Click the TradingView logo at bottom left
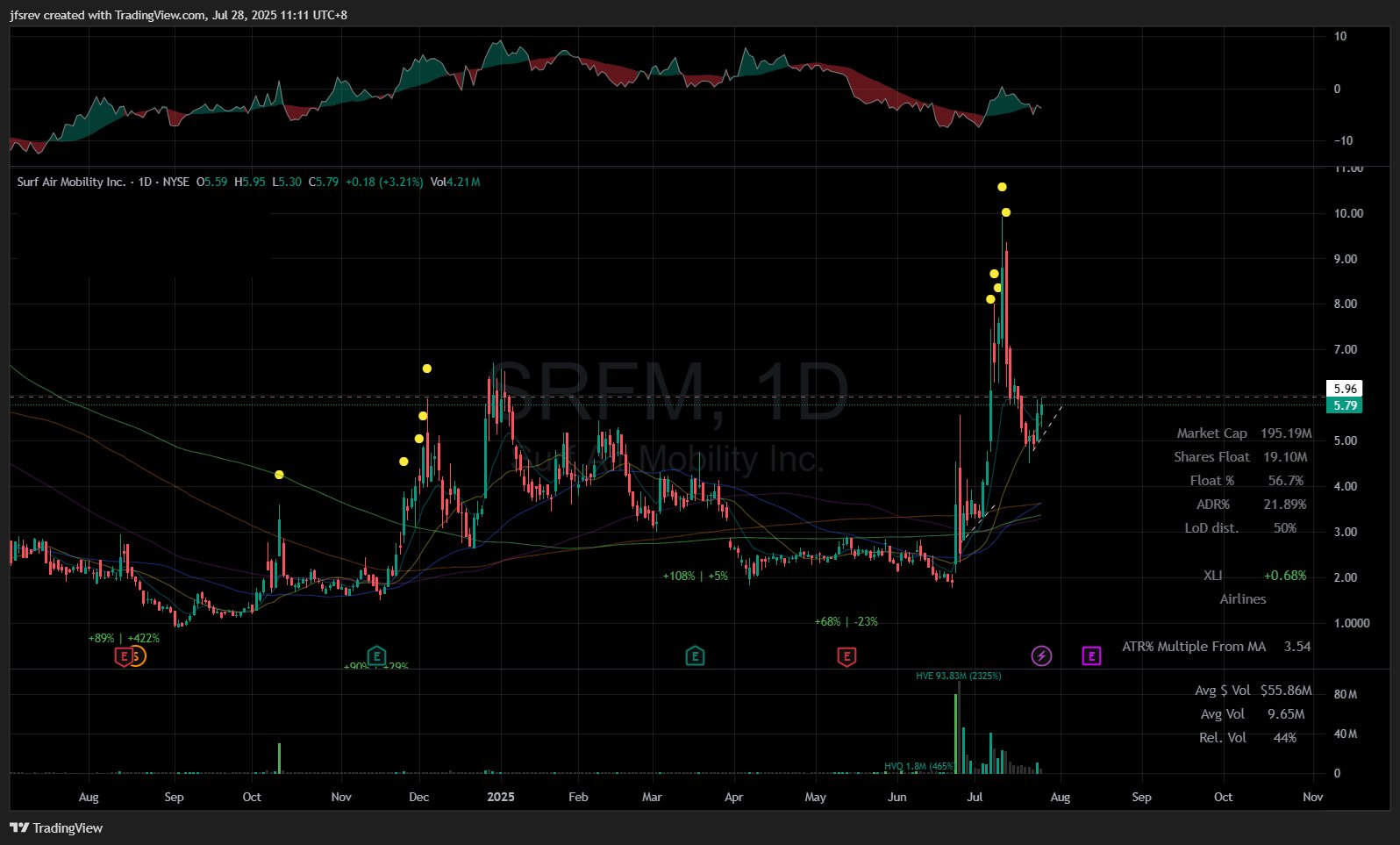The image size is (1400, 845). pos(56,827)
